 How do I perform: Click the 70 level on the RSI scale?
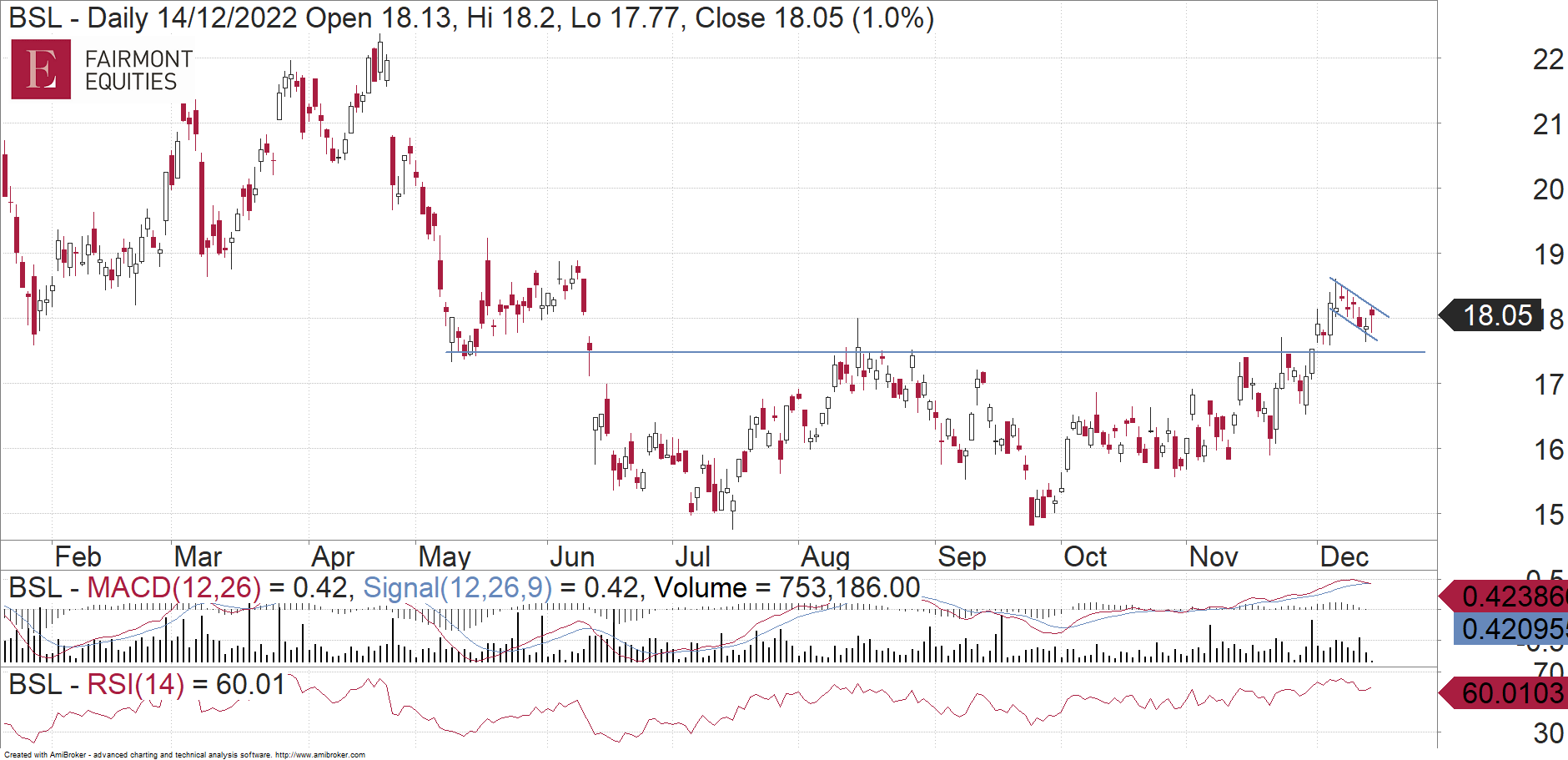click(1550, 667)
